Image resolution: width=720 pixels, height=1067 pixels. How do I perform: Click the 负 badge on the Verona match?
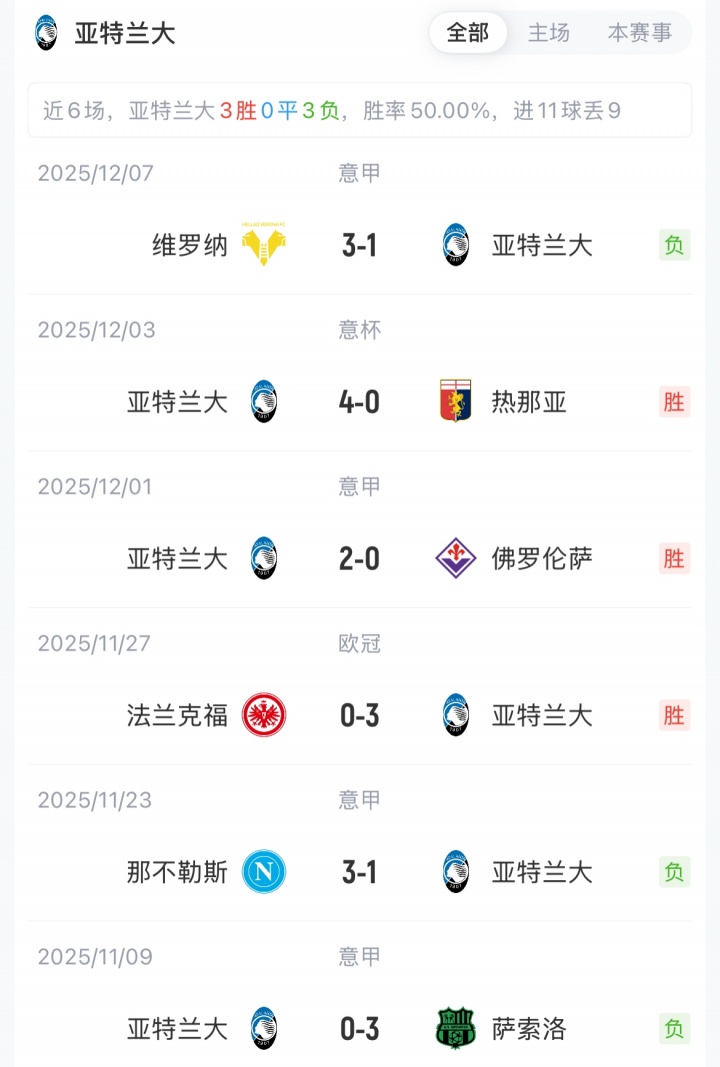tap(674, 245)
